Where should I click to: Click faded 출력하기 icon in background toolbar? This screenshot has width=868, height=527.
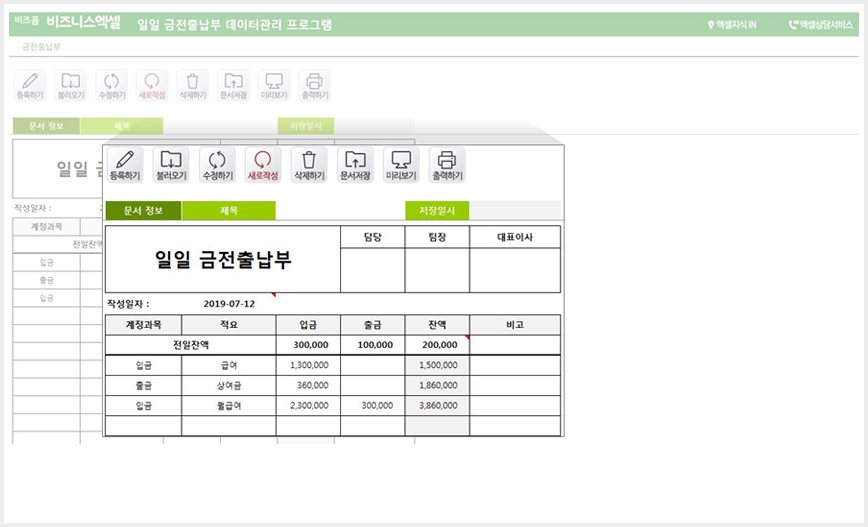coord(314,85)
